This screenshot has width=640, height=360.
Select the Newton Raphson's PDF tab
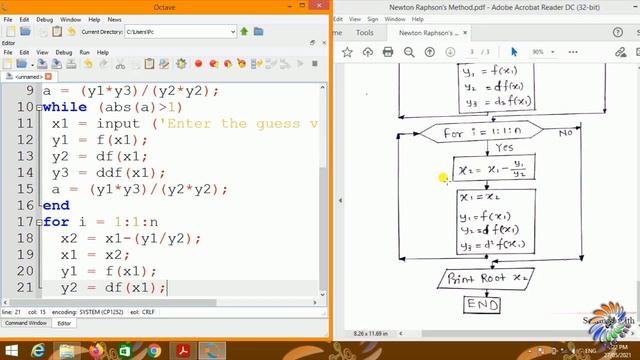[429, 33]
